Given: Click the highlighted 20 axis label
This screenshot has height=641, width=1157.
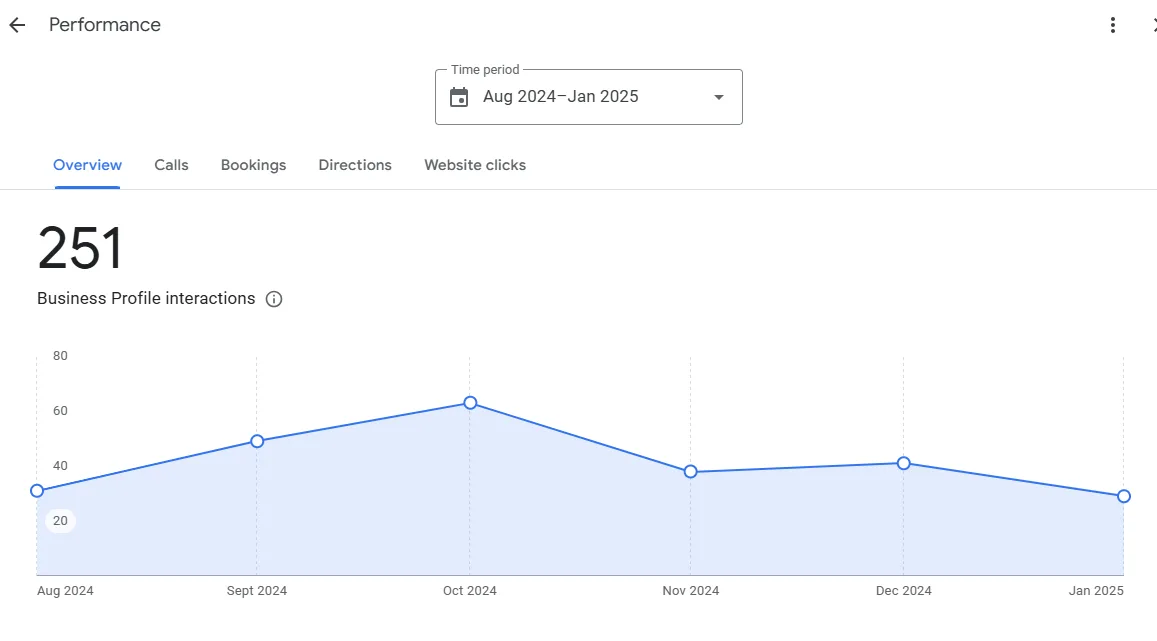Looking at the screenshot, I should click(61, 521).
